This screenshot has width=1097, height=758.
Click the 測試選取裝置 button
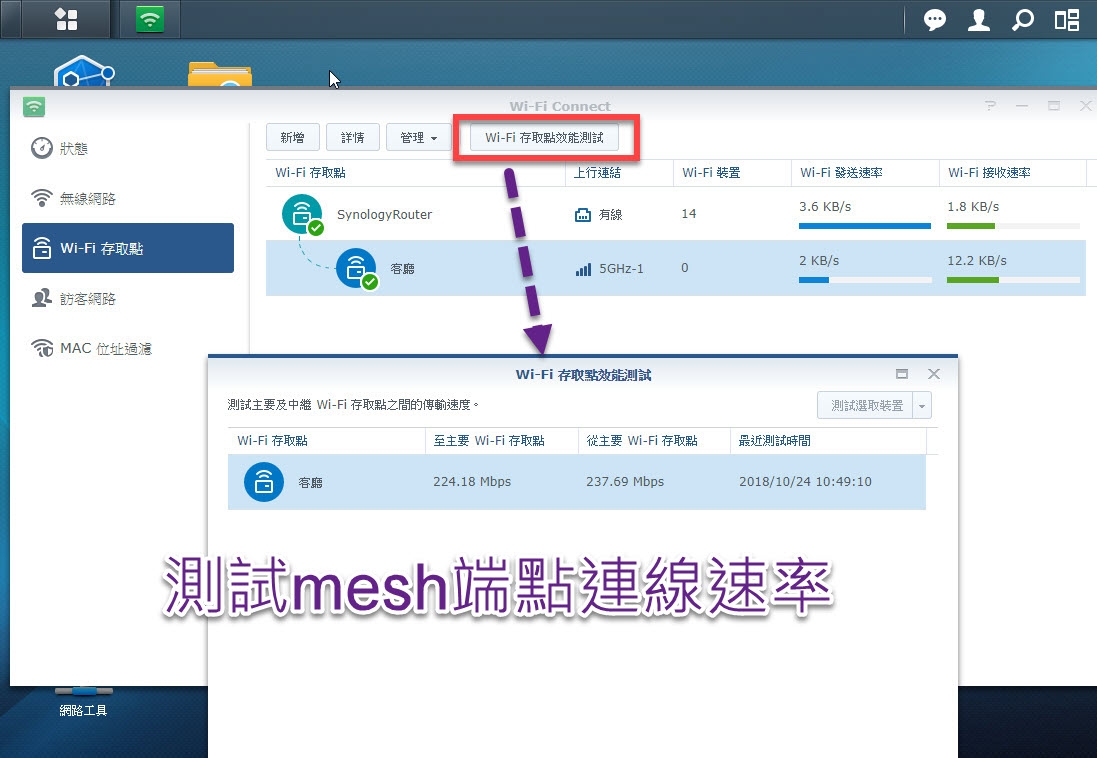[x=866, y=405]
